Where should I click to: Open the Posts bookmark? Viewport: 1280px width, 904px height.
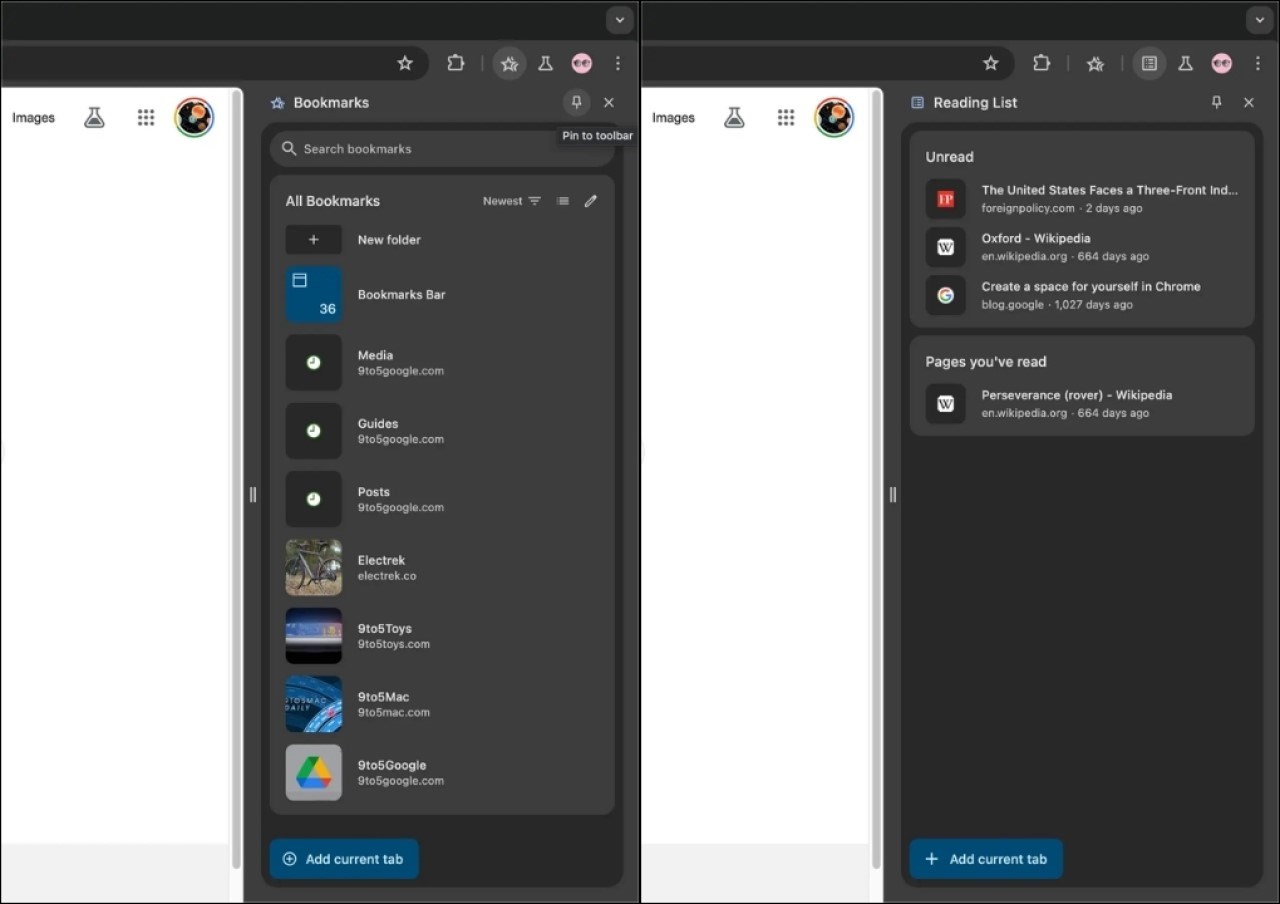441,499
